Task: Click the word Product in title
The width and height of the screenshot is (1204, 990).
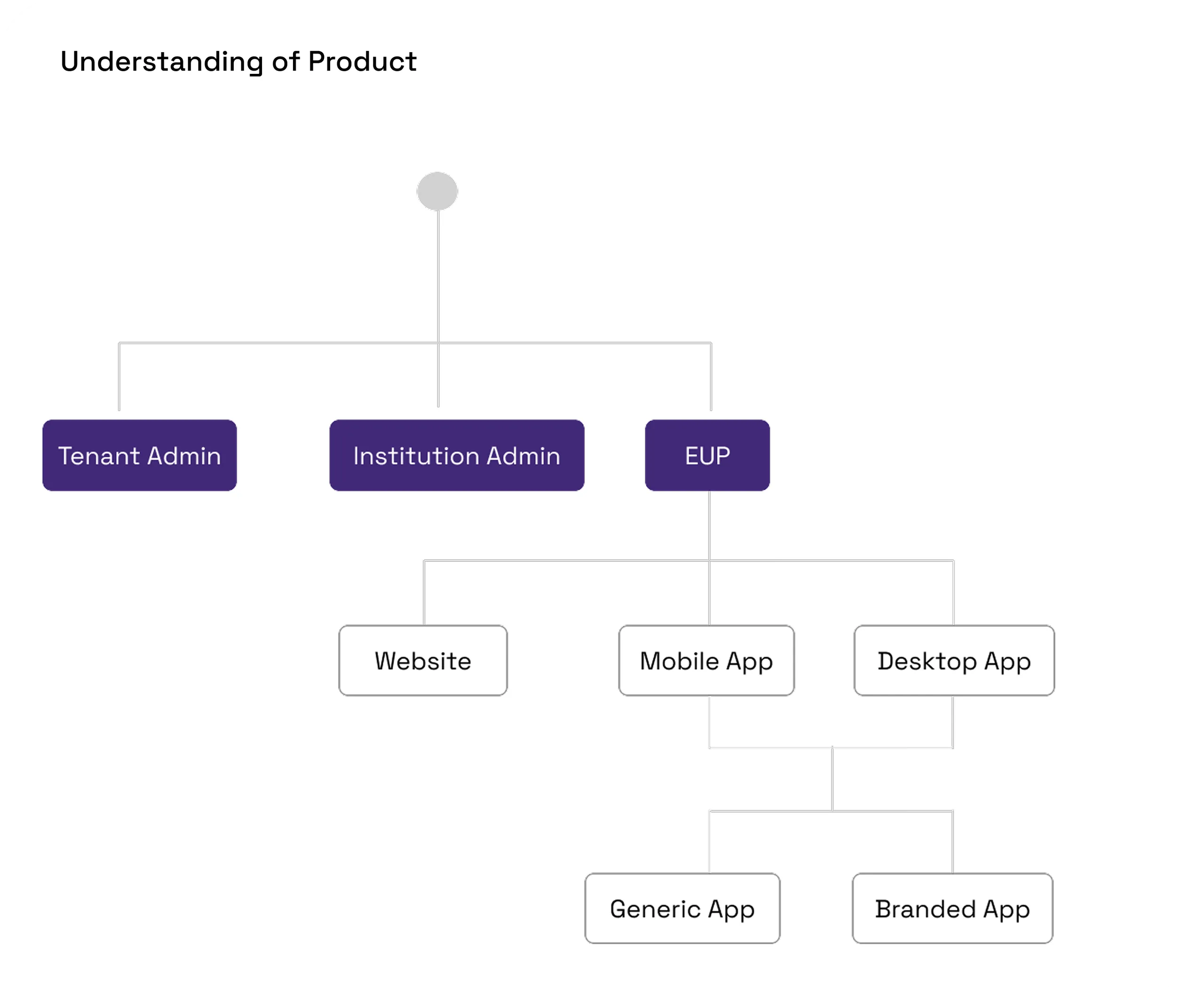Action: point(363,61)
